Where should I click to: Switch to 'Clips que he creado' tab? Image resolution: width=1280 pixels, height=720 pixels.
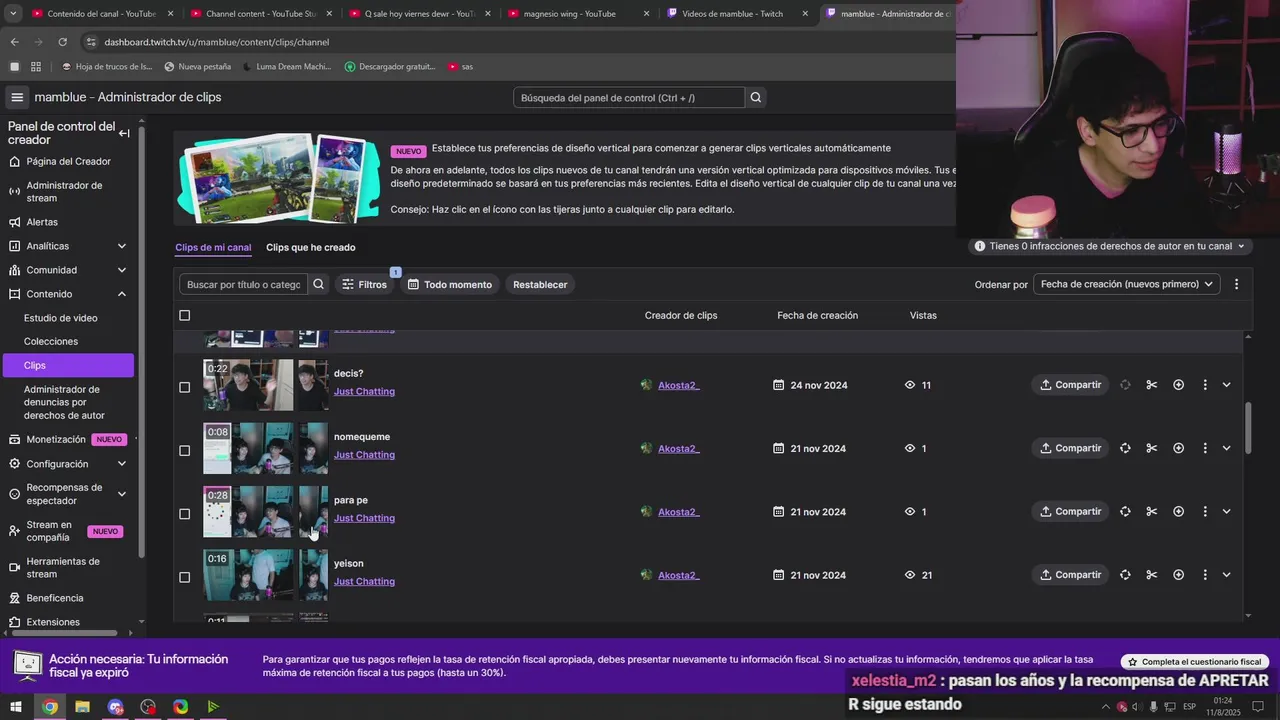pyautogui.click(x=310, y=247)
